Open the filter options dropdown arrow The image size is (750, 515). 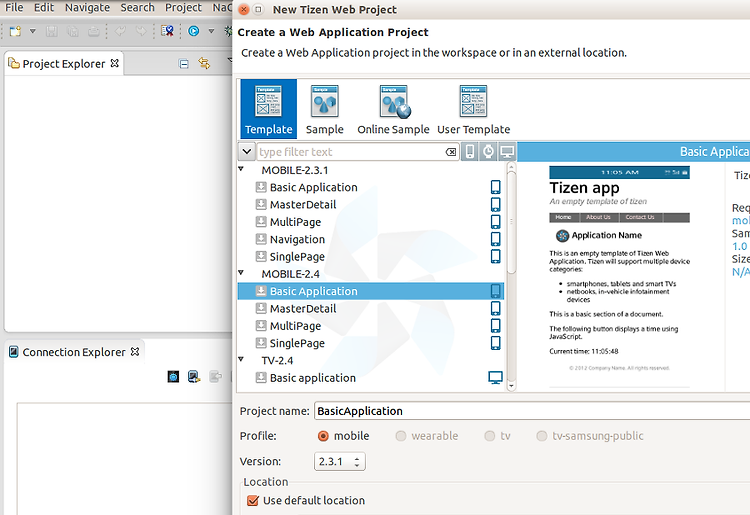coord(247,152)
